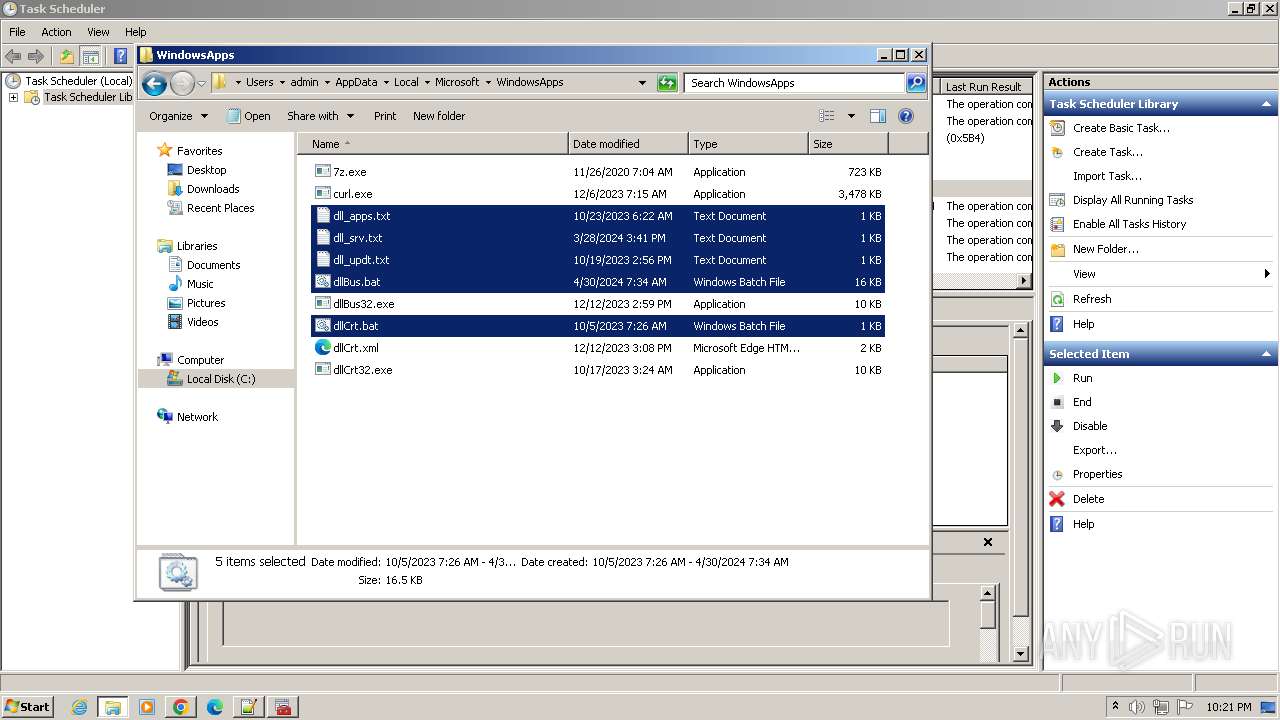Open Internet Explorer from taskbar

click(79, 707)
